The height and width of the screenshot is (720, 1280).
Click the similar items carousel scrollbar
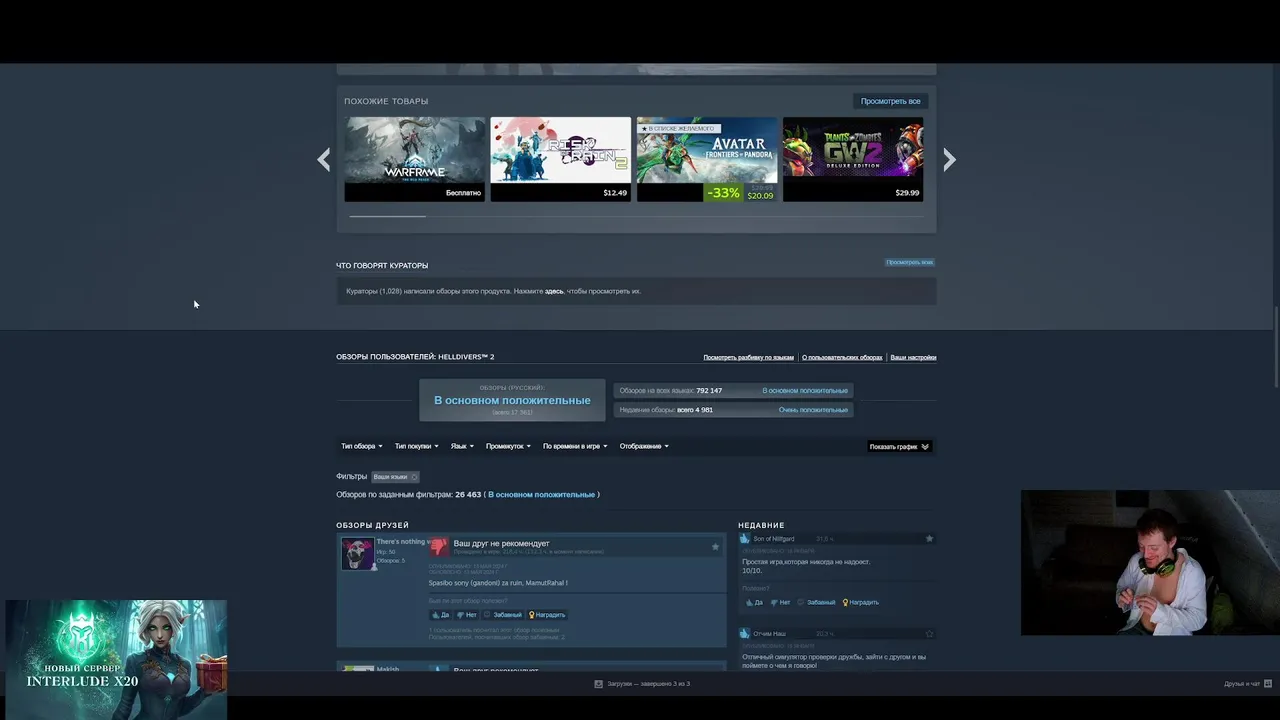387,216
